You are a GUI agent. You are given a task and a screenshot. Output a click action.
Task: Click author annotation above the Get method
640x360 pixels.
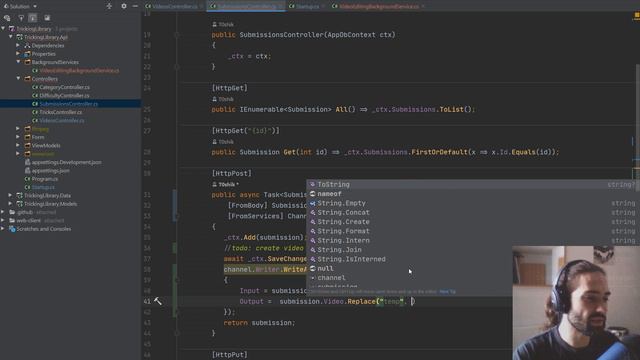223,142
